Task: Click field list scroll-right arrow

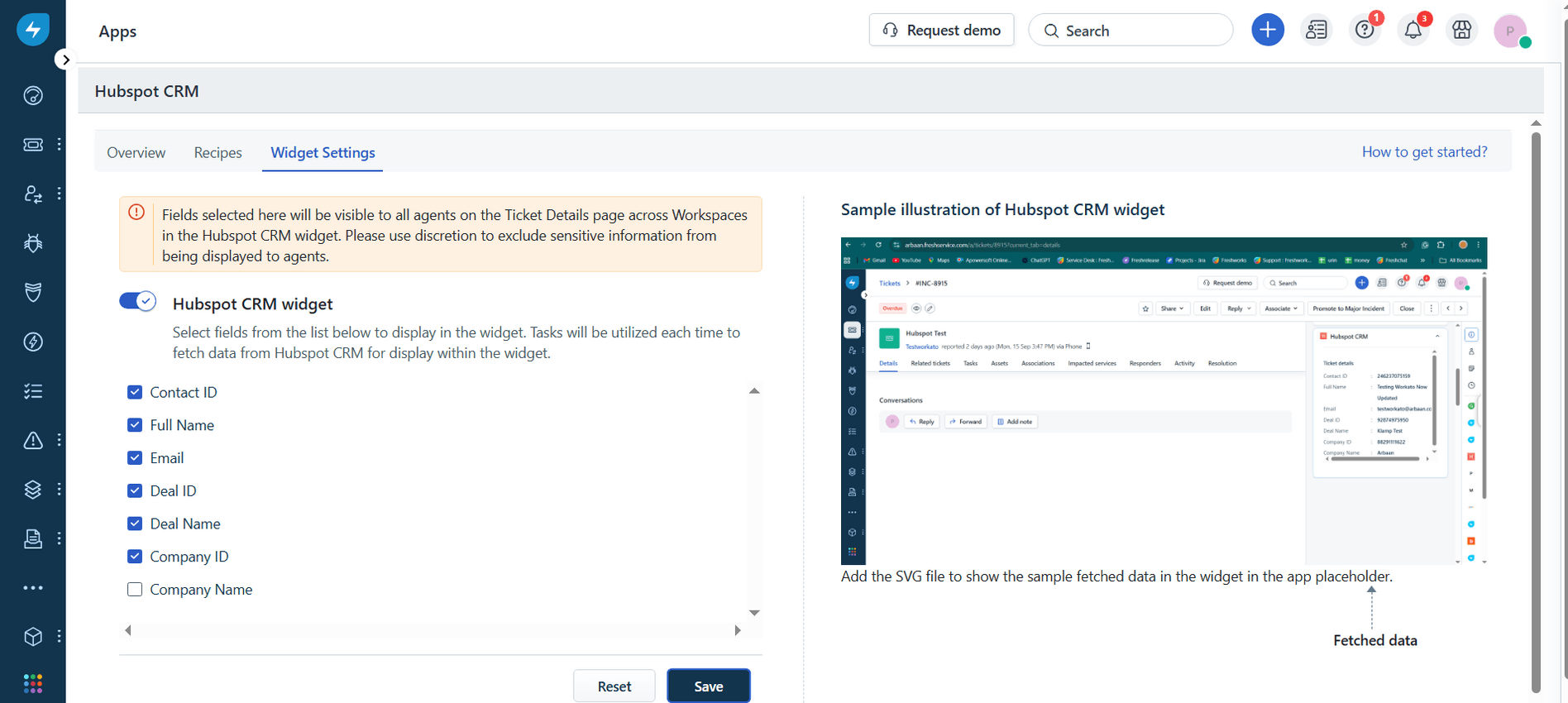Action: (738, 630)
